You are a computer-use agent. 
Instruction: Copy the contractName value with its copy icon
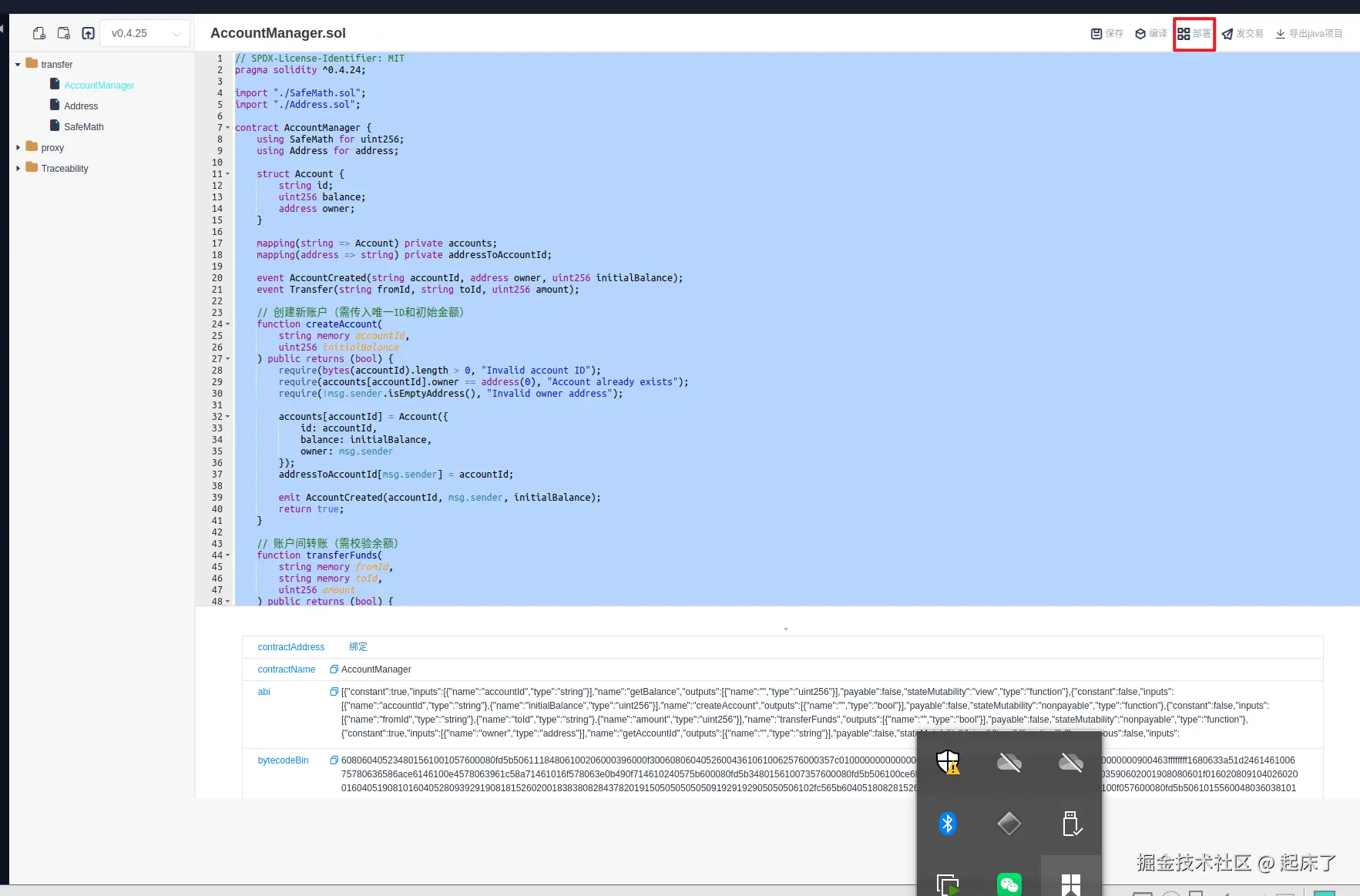tap(334, 669)
